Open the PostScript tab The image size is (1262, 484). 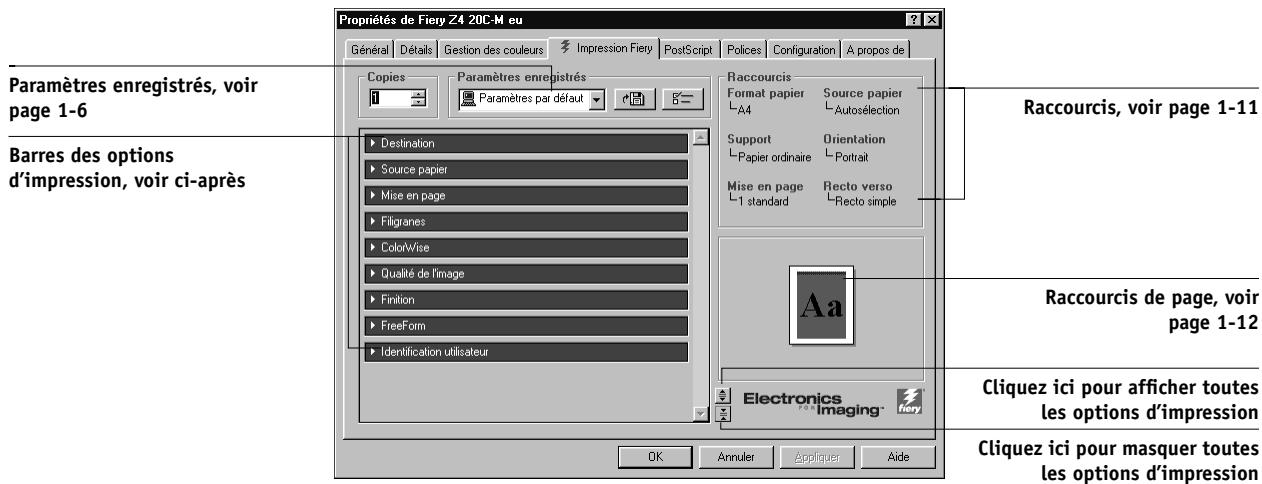point(689,49)
